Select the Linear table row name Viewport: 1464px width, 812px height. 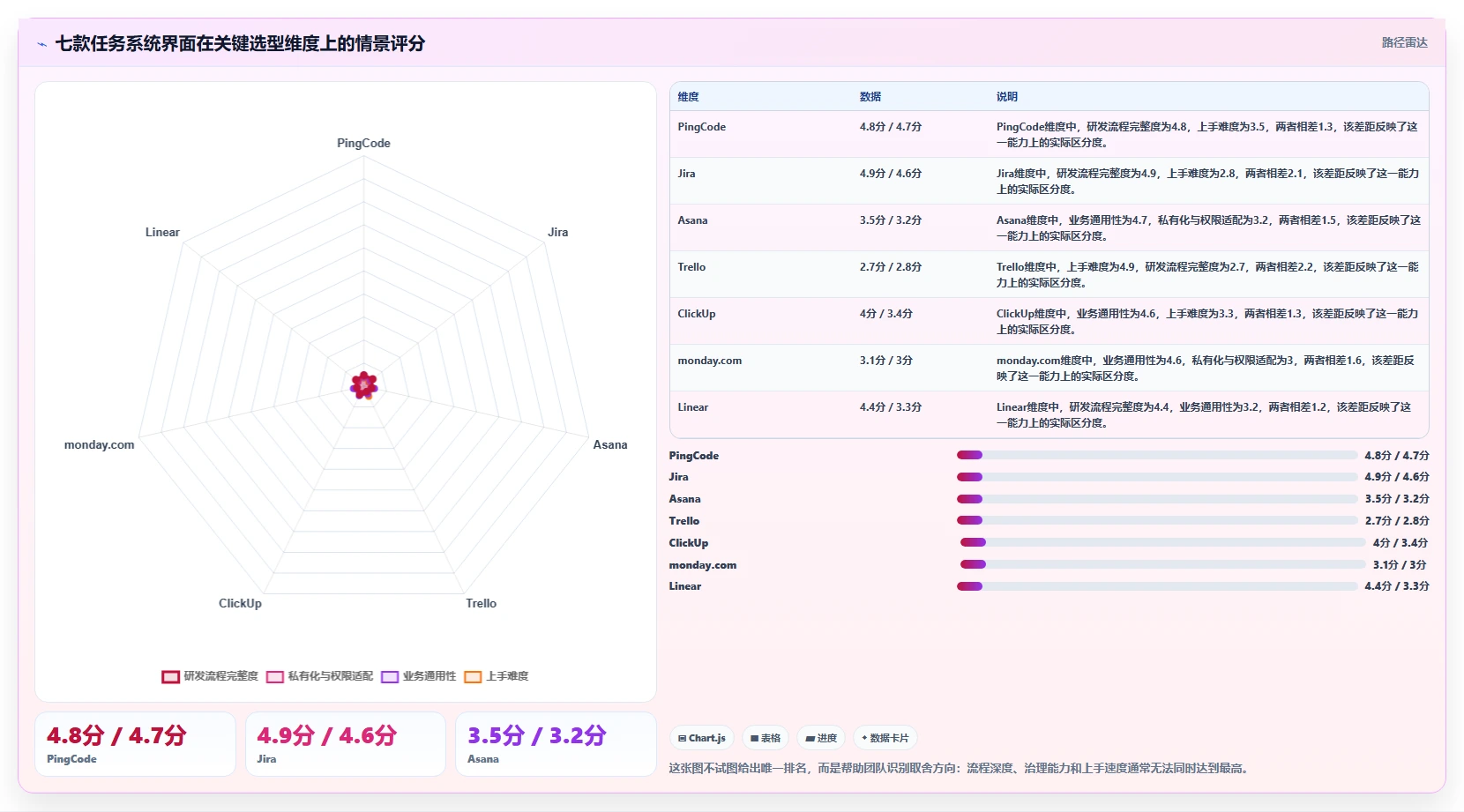click(692, 407)
